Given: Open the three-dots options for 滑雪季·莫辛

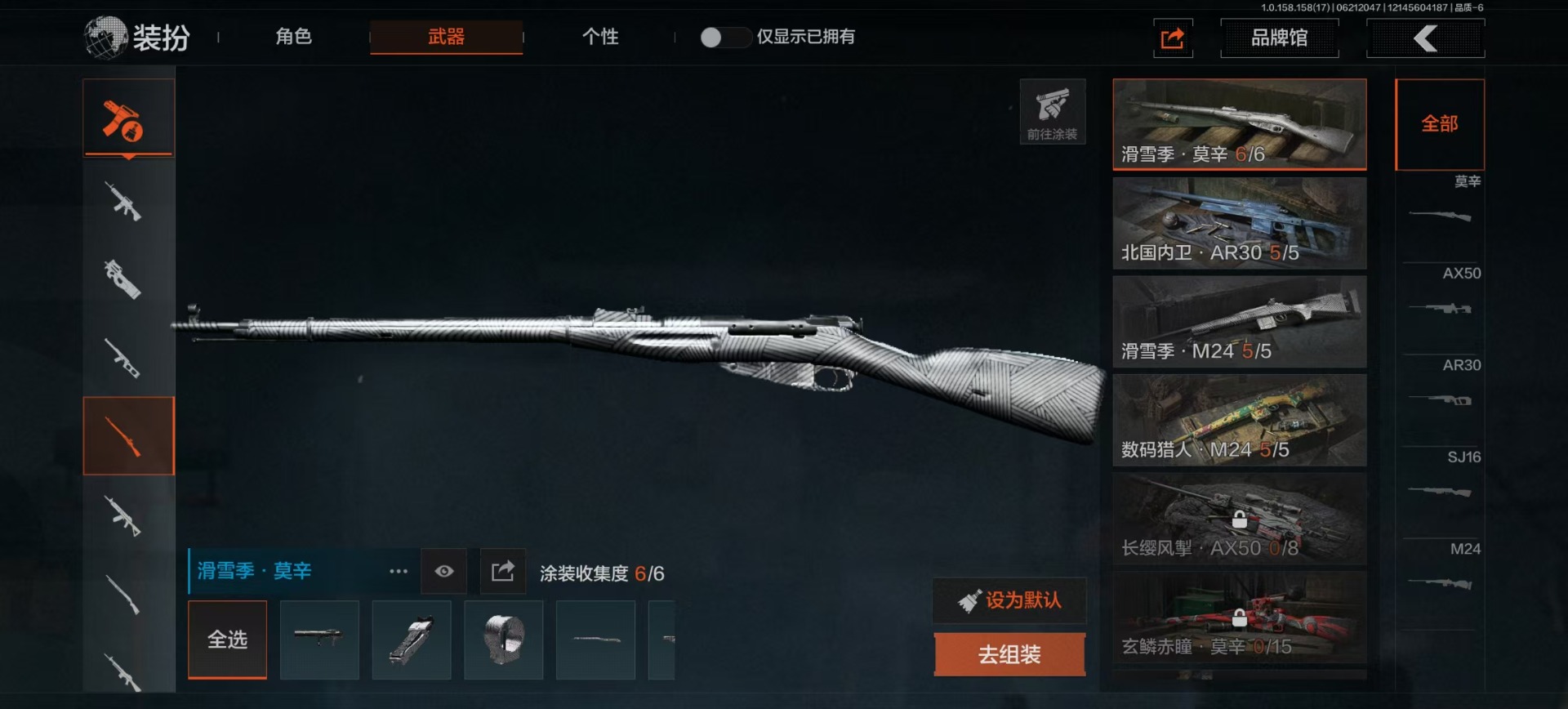Looking at the screenshot, I should click(x=398, y=571).
